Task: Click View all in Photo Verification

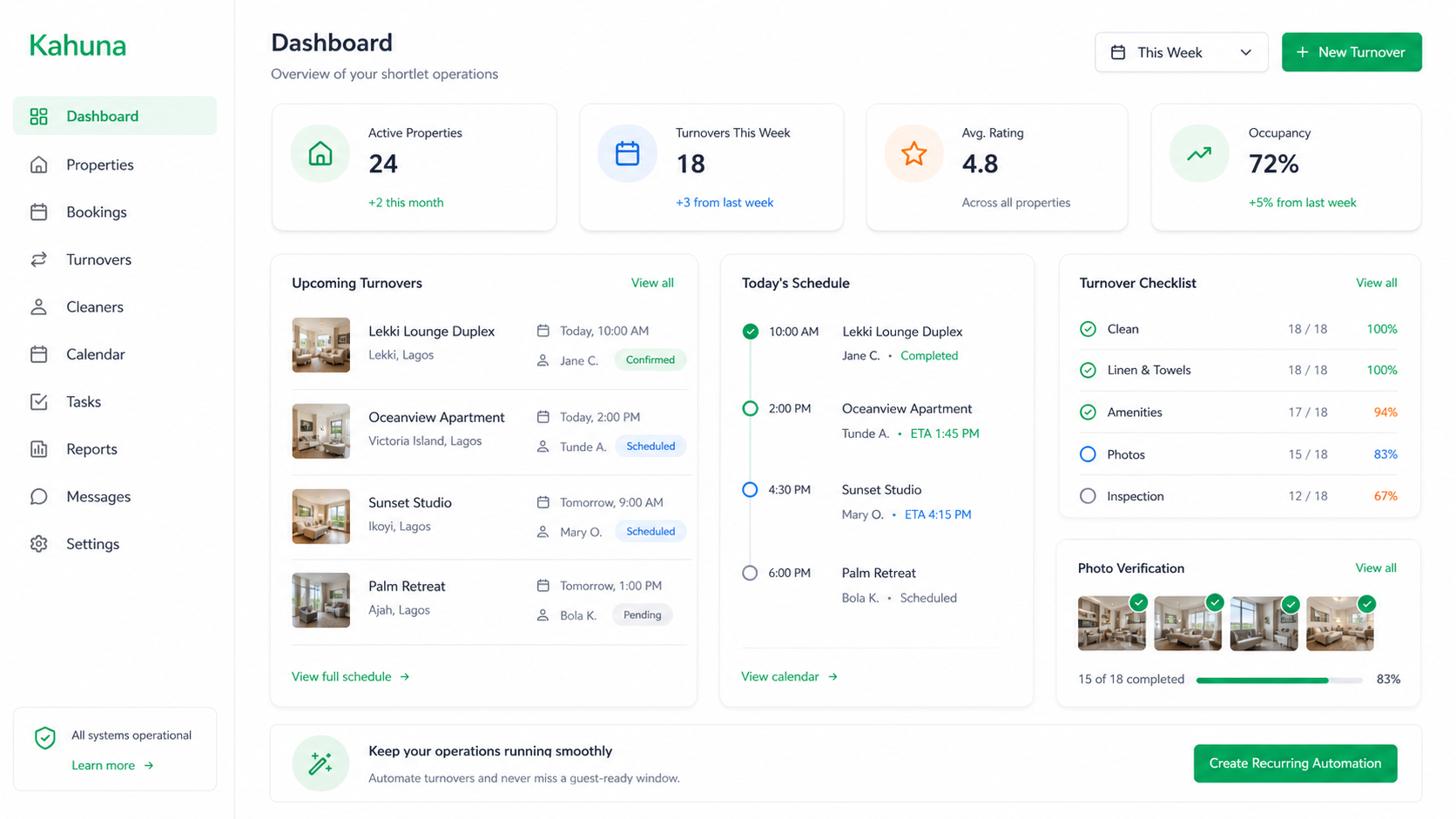Action: pyautogui.click(x=1376, y=567)
